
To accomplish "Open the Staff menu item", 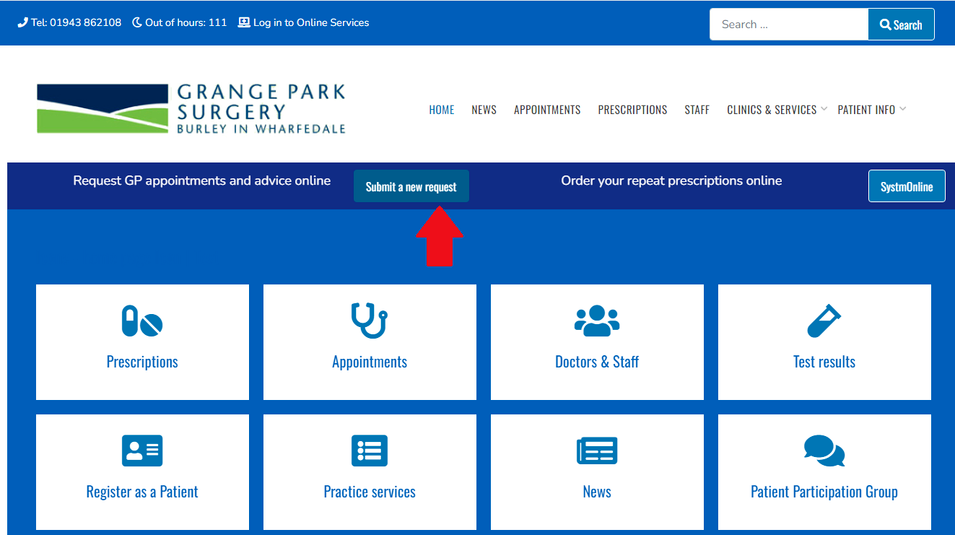I will click(697, 110).
